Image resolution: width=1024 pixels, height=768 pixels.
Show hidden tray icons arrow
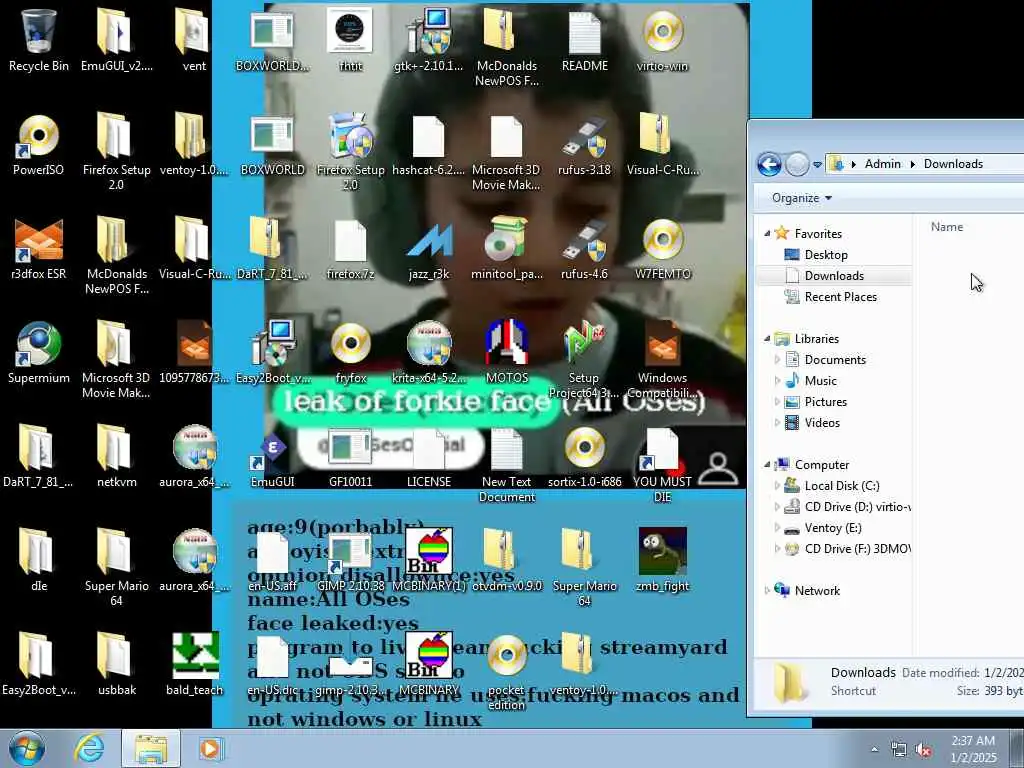(x=874, y=750)
